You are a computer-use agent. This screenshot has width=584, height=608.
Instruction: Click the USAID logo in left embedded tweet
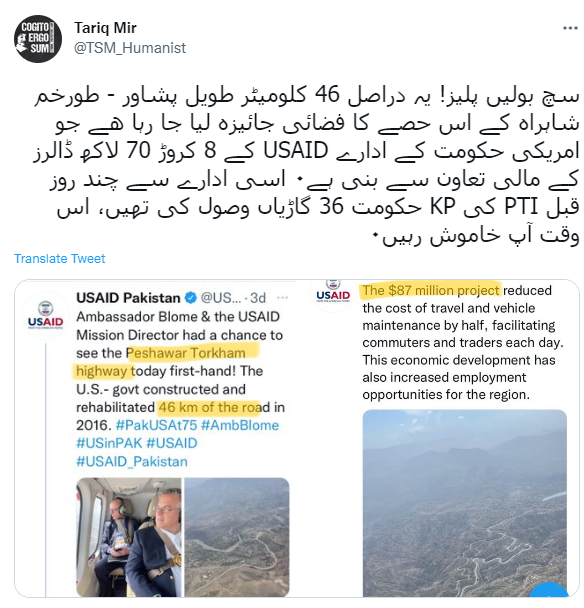coord(45,316)
